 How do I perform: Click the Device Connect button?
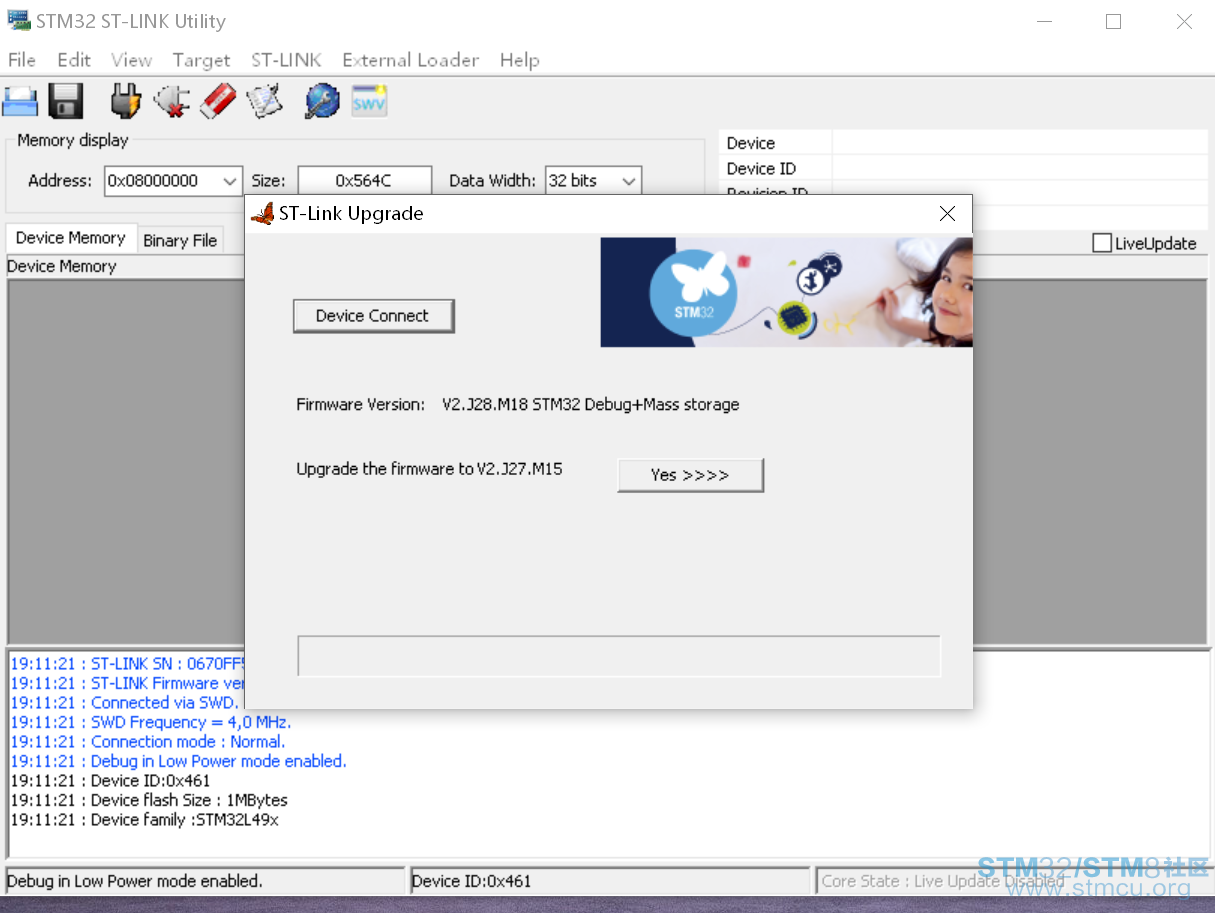pos(373,316)
